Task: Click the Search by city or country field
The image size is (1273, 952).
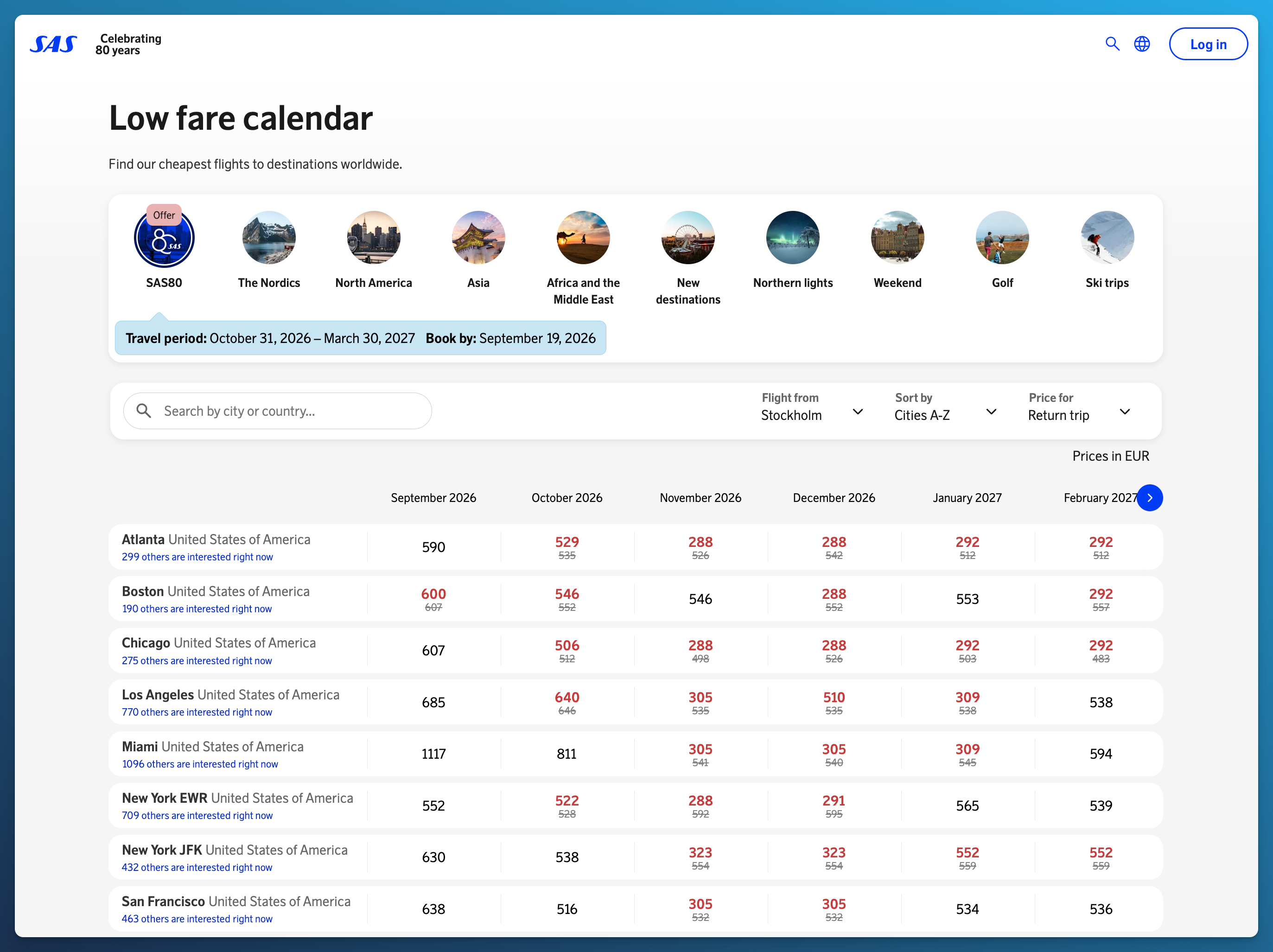Action: click(277, 411)
